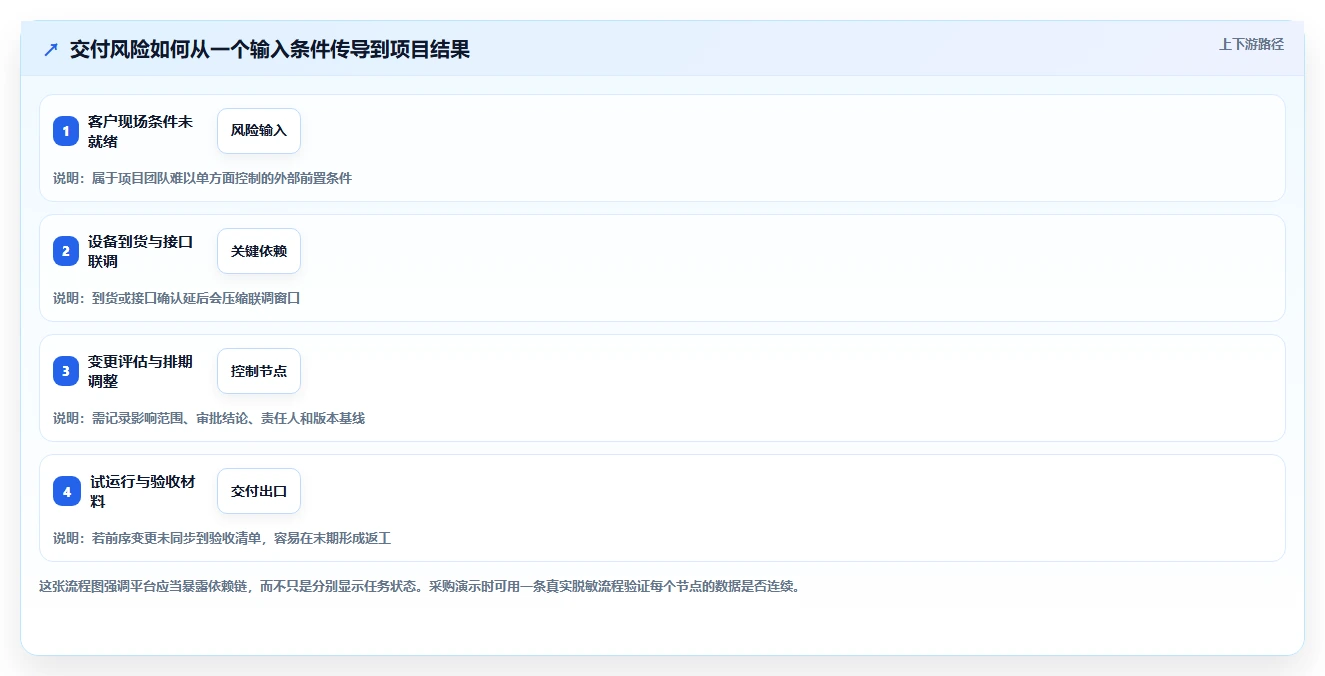Click the step 1 number badge
The width and height of the screenshot is (1325, 676).
pyautogui.click(x=66, y=131)
